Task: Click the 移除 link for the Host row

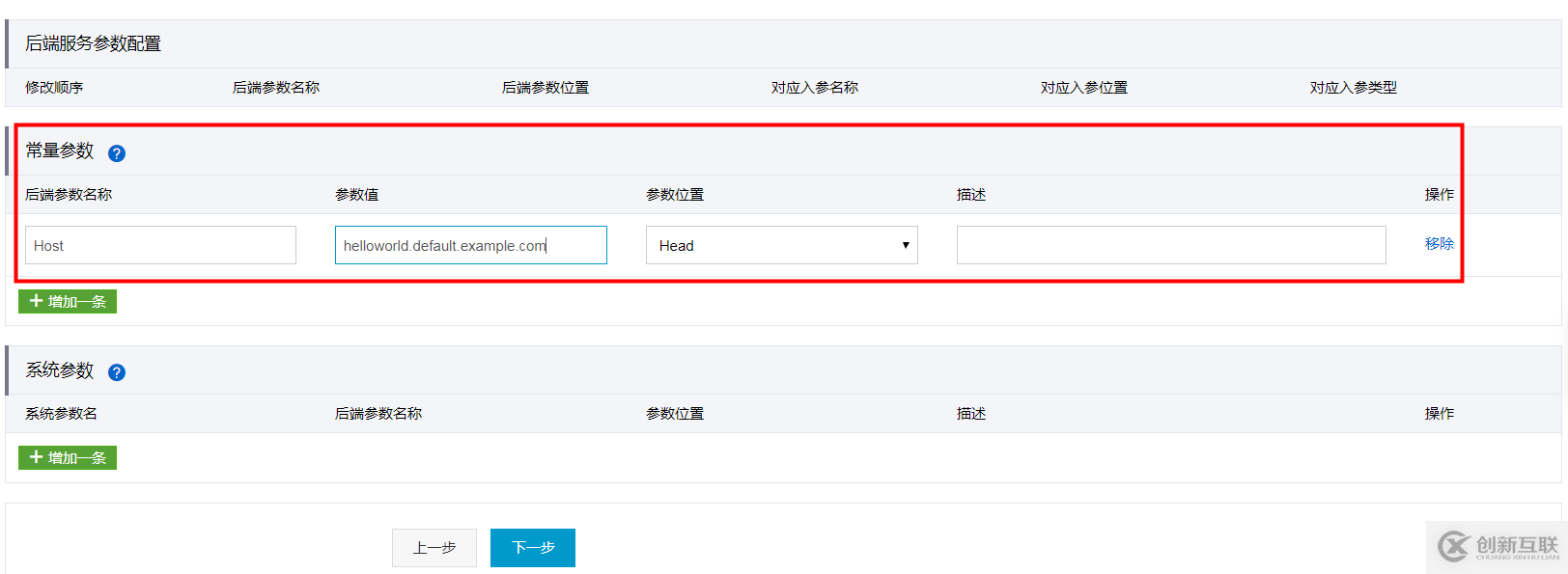Action: pyautogui.click(x=1439, y=243)
